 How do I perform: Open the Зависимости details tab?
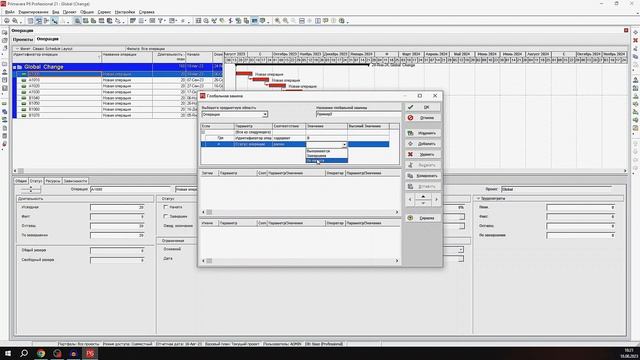point(76,181)
